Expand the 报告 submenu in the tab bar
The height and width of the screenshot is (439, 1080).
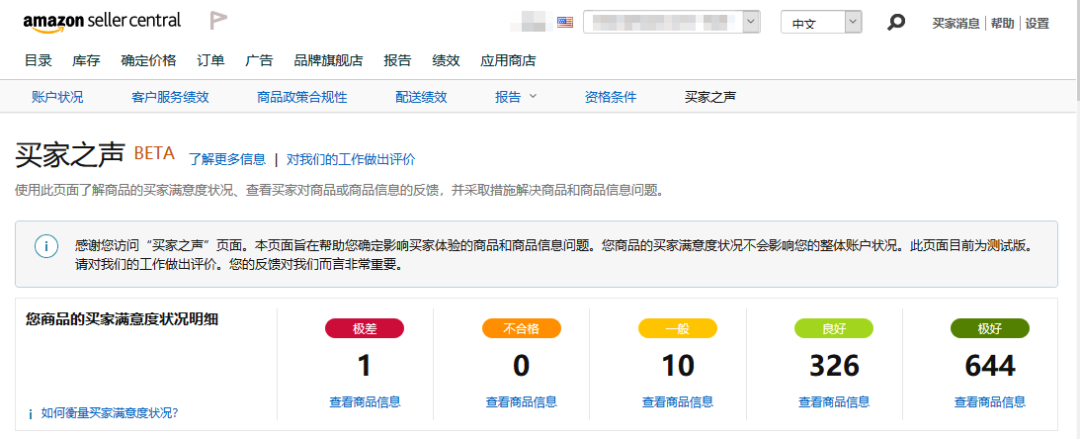(515, 97)
